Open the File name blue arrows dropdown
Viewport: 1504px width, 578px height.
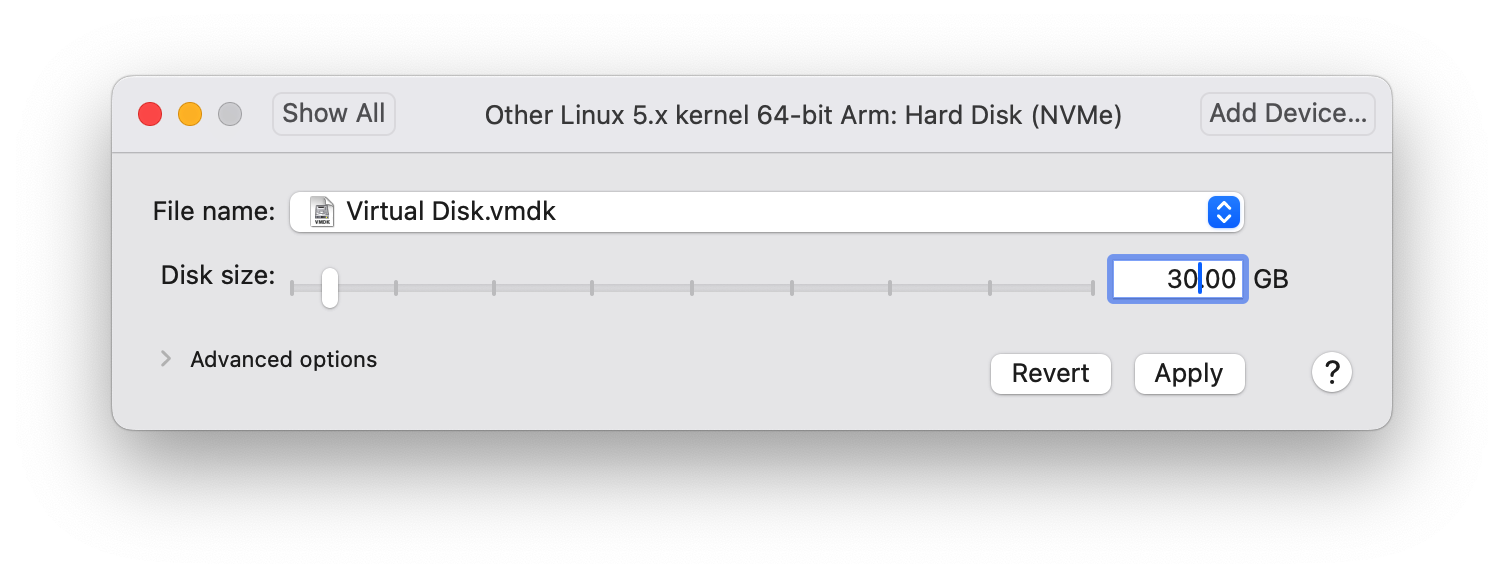(x=1224, y=212)
